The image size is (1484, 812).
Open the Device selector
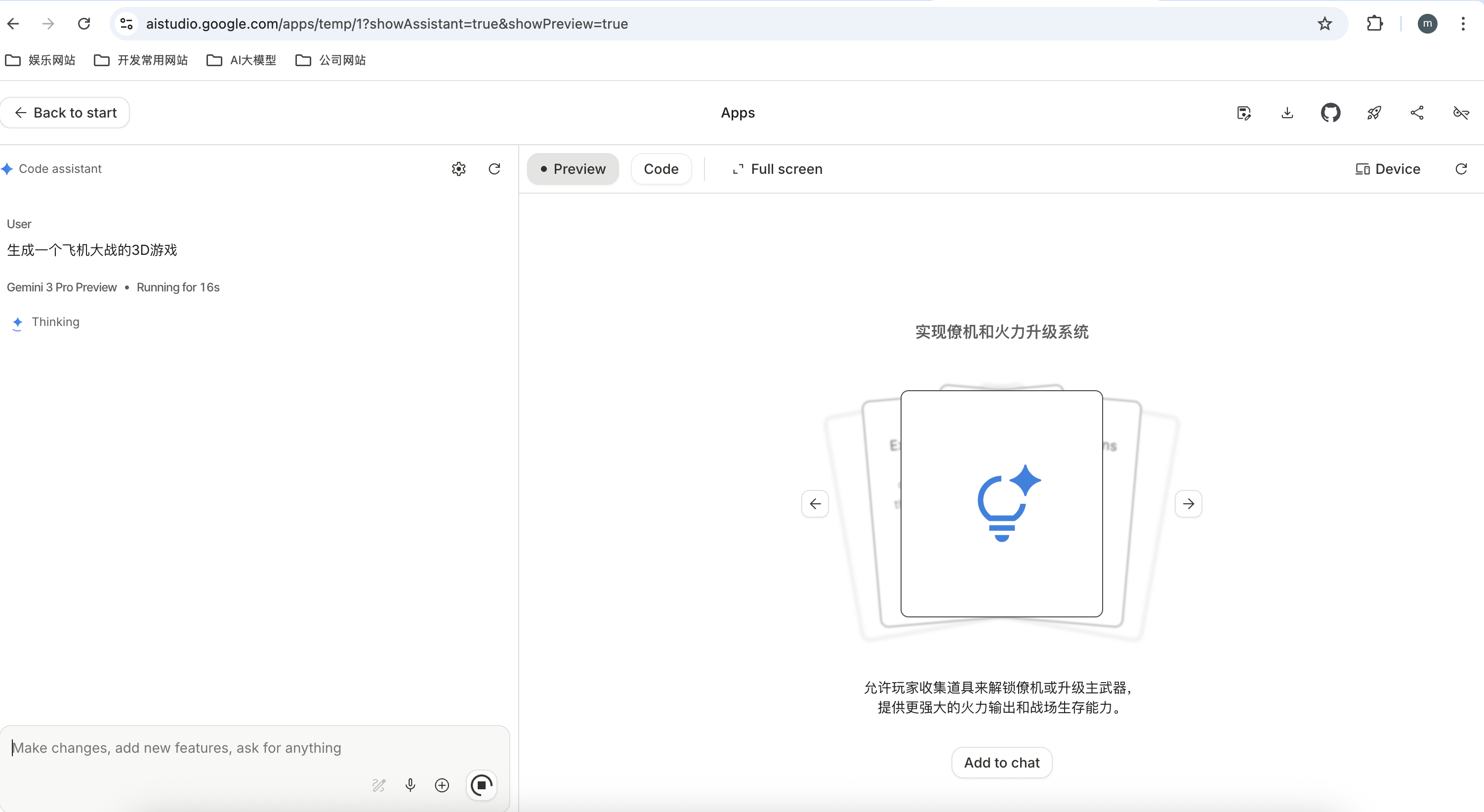point(1388,169)
